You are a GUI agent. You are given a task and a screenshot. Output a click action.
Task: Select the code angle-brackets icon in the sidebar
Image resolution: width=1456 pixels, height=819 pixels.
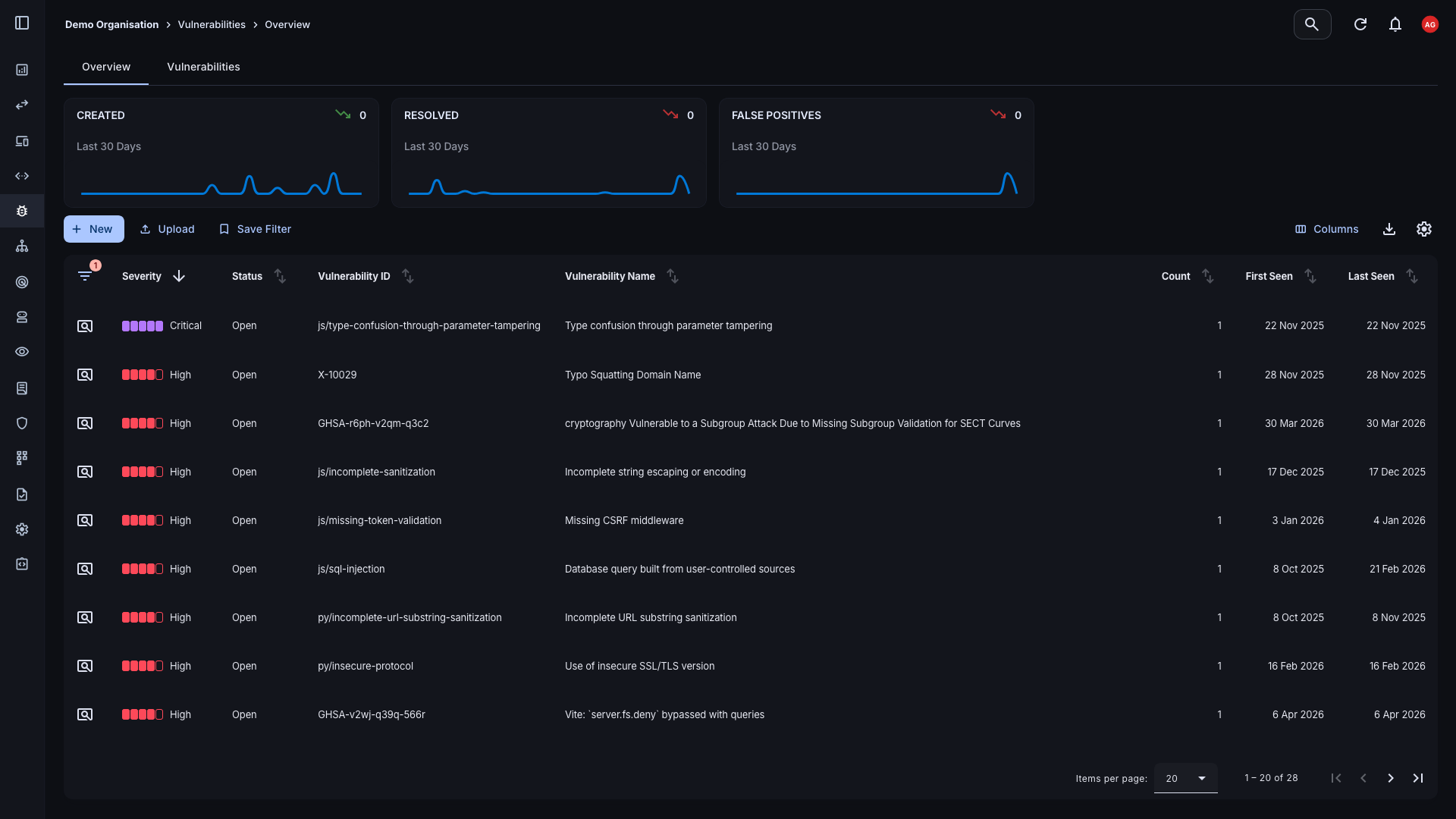point(22,175)
